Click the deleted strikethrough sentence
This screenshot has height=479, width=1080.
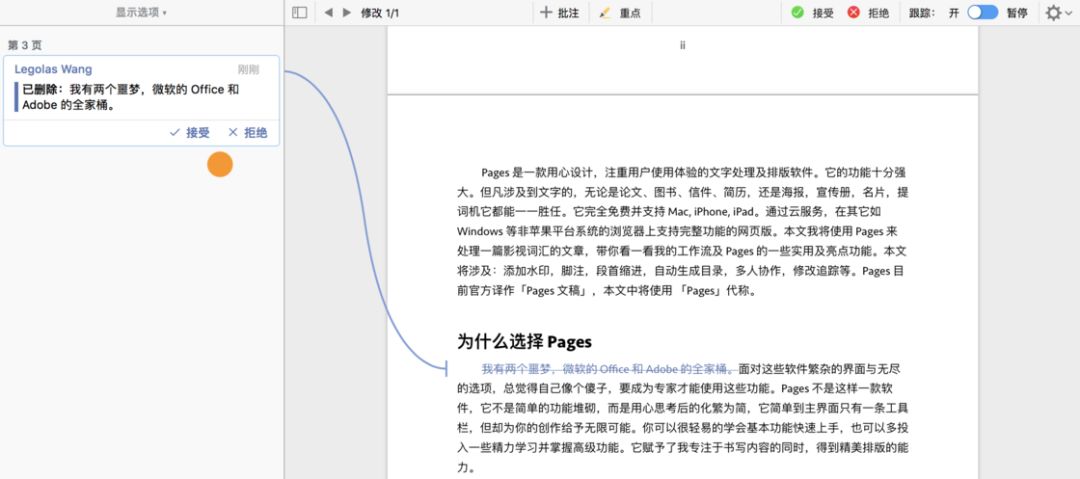[x=610, y=368]
